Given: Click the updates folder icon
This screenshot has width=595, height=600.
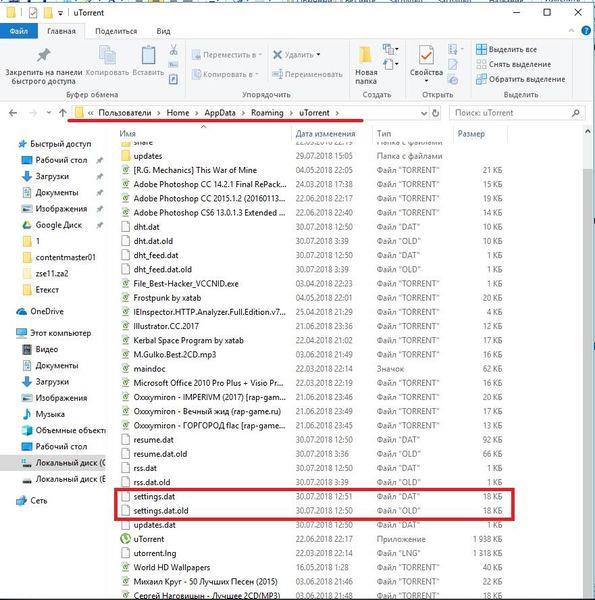Looking at the screenshot, I should pyautogui.click(x=126, y=156).
